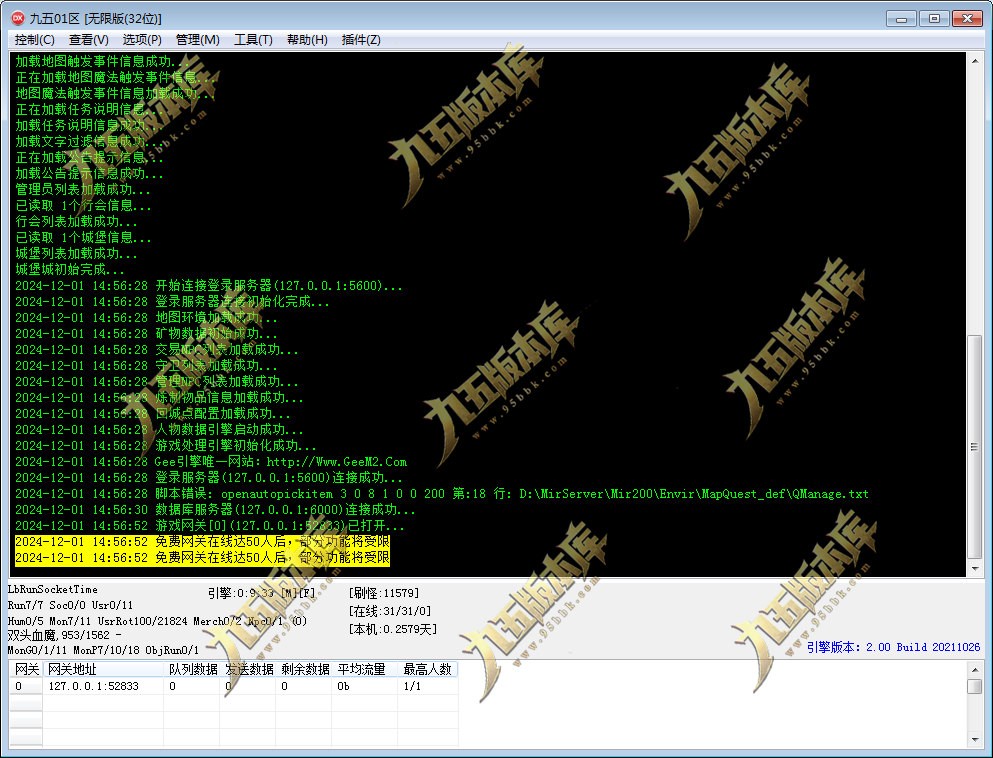This screenshot has height=758, width=993.
Task: Click the 网关 column header
Action: pyautogui.click(x=27, y=669)
